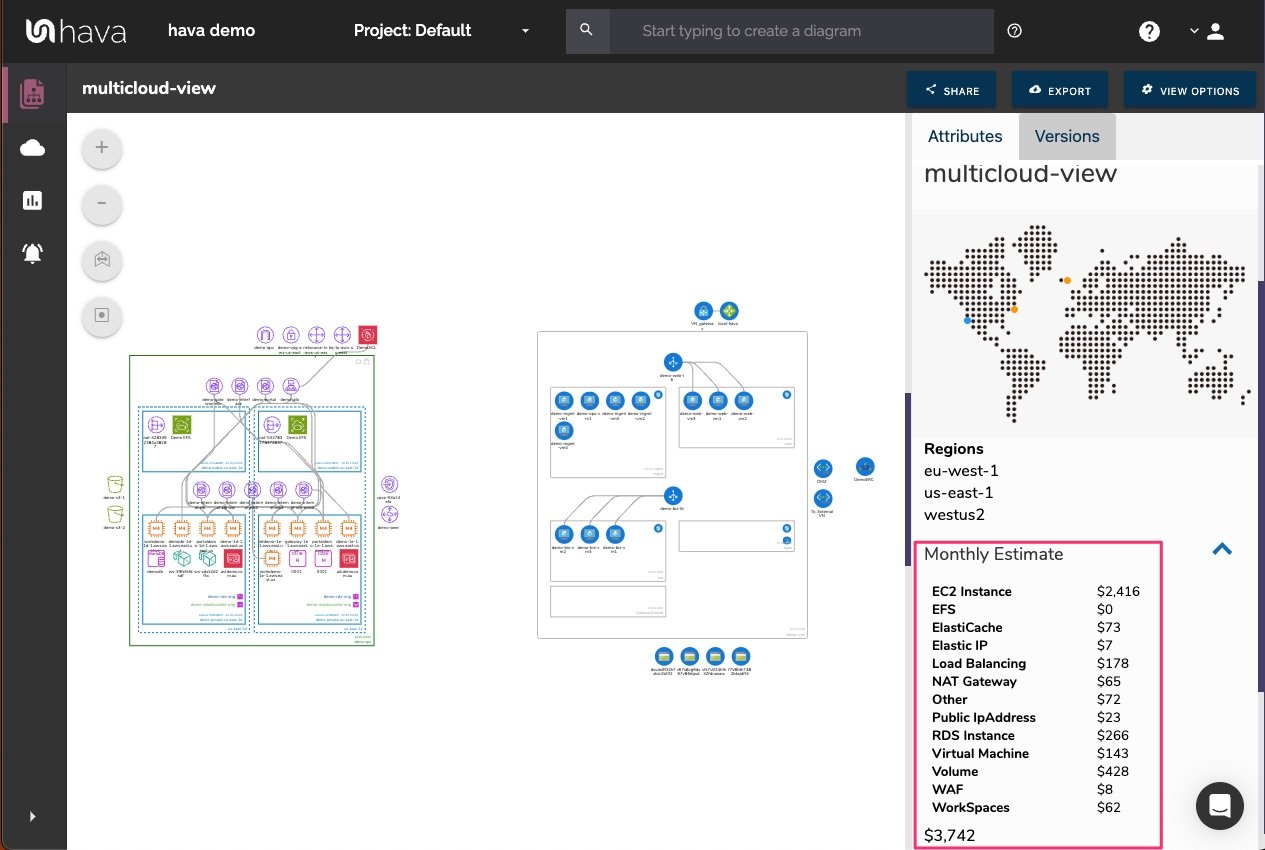Zoom out on the diagram canvas
1265x850 pixels.
point(101,204)
